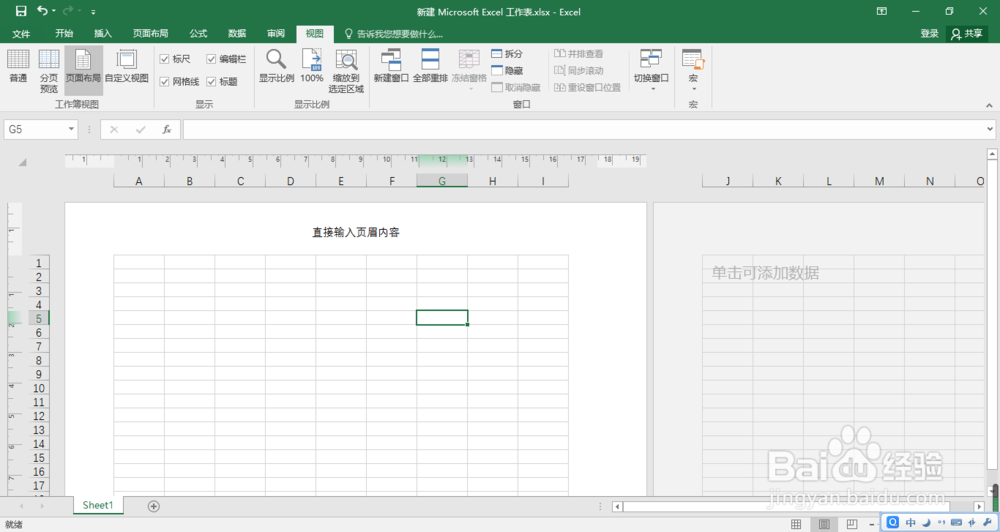Click the formula bar input field
This screenshot has width=1000, height=532.
coord(584,129)
